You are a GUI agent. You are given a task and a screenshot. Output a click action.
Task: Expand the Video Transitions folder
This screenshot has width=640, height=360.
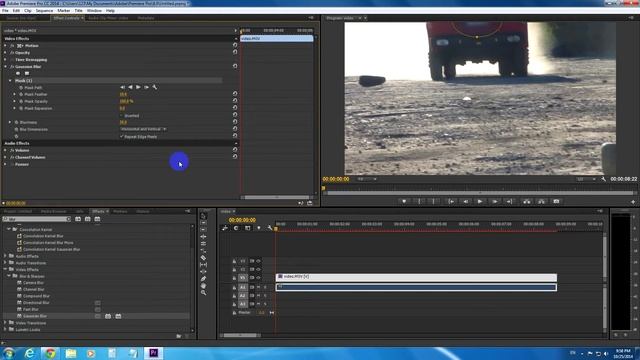pos(5,323)
